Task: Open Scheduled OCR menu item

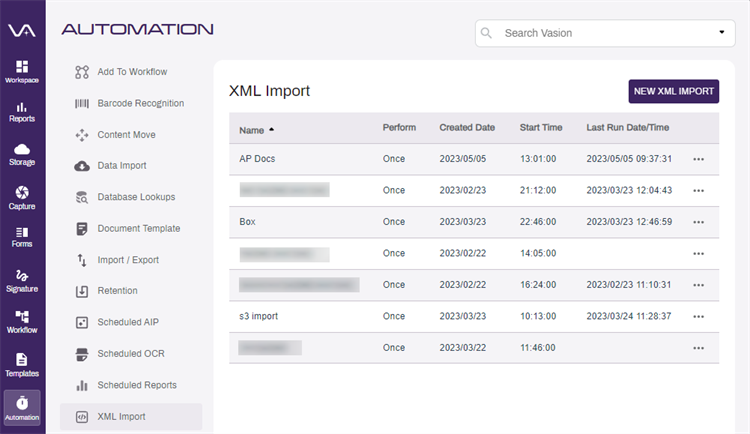Action: tap(131, 354)
